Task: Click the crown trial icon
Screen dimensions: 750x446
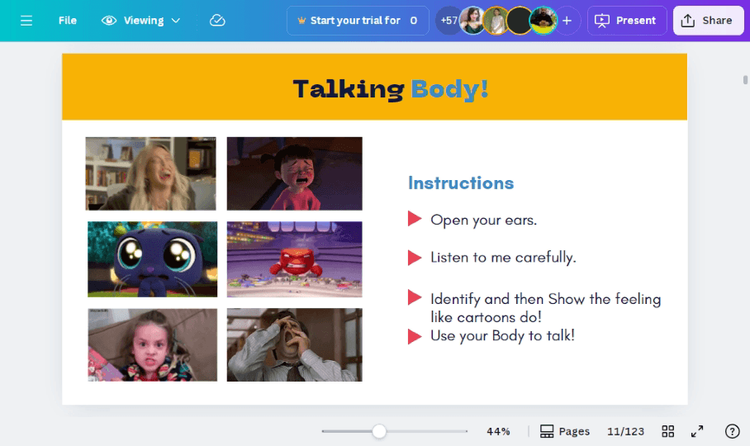Action: coord(301,21)
